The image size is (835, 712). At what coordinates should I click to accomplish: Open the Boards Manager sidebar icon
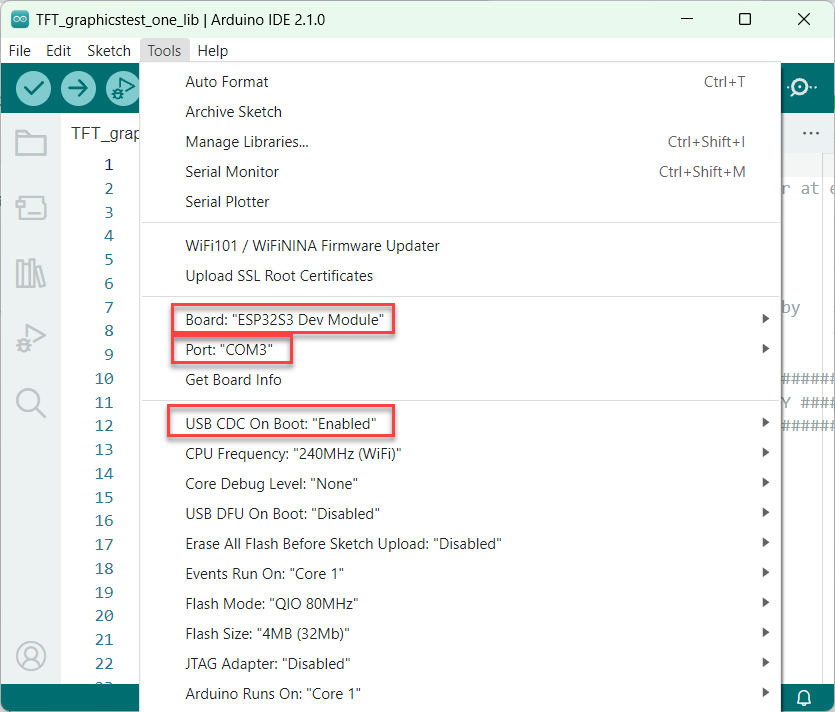click(31, 208)
